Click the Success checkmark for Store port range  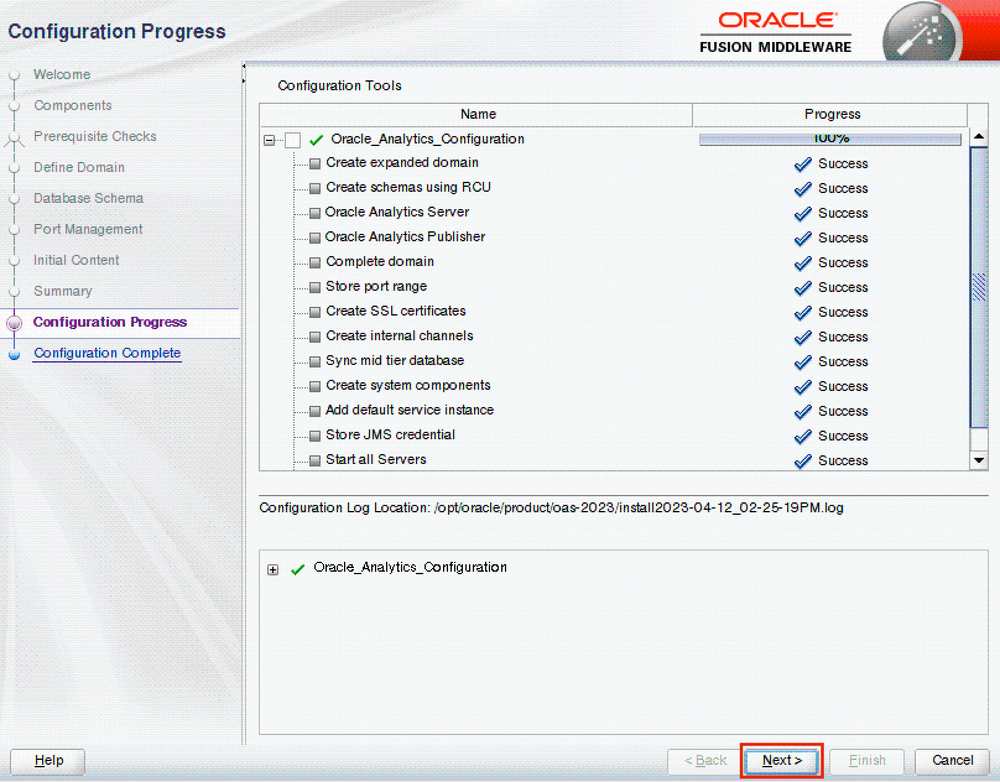coord(803,288)
